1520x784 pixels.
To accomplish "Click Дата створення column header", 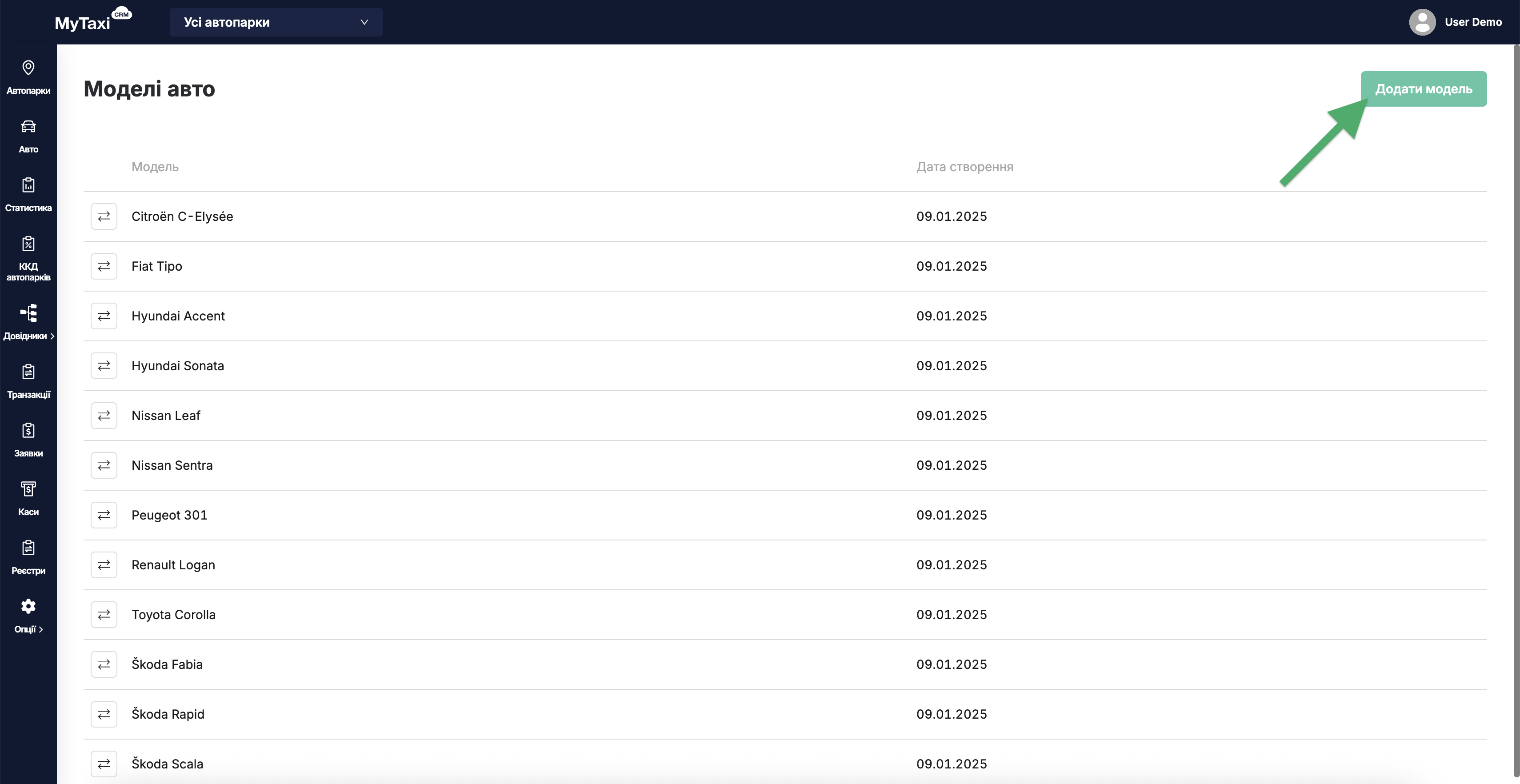I will point(965,166).
